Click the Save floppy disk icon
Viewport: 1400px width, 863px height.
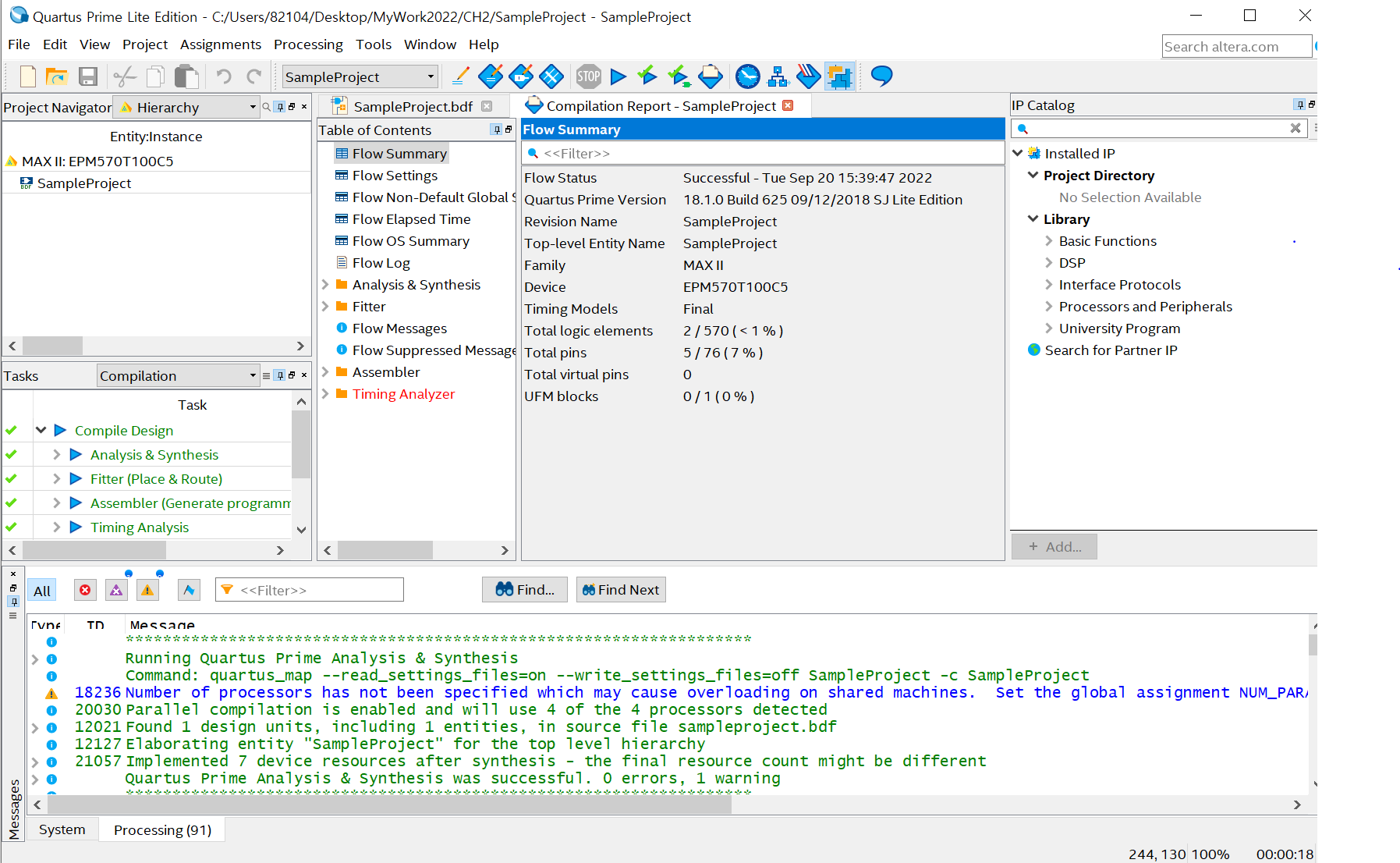[x=88, y=76]
